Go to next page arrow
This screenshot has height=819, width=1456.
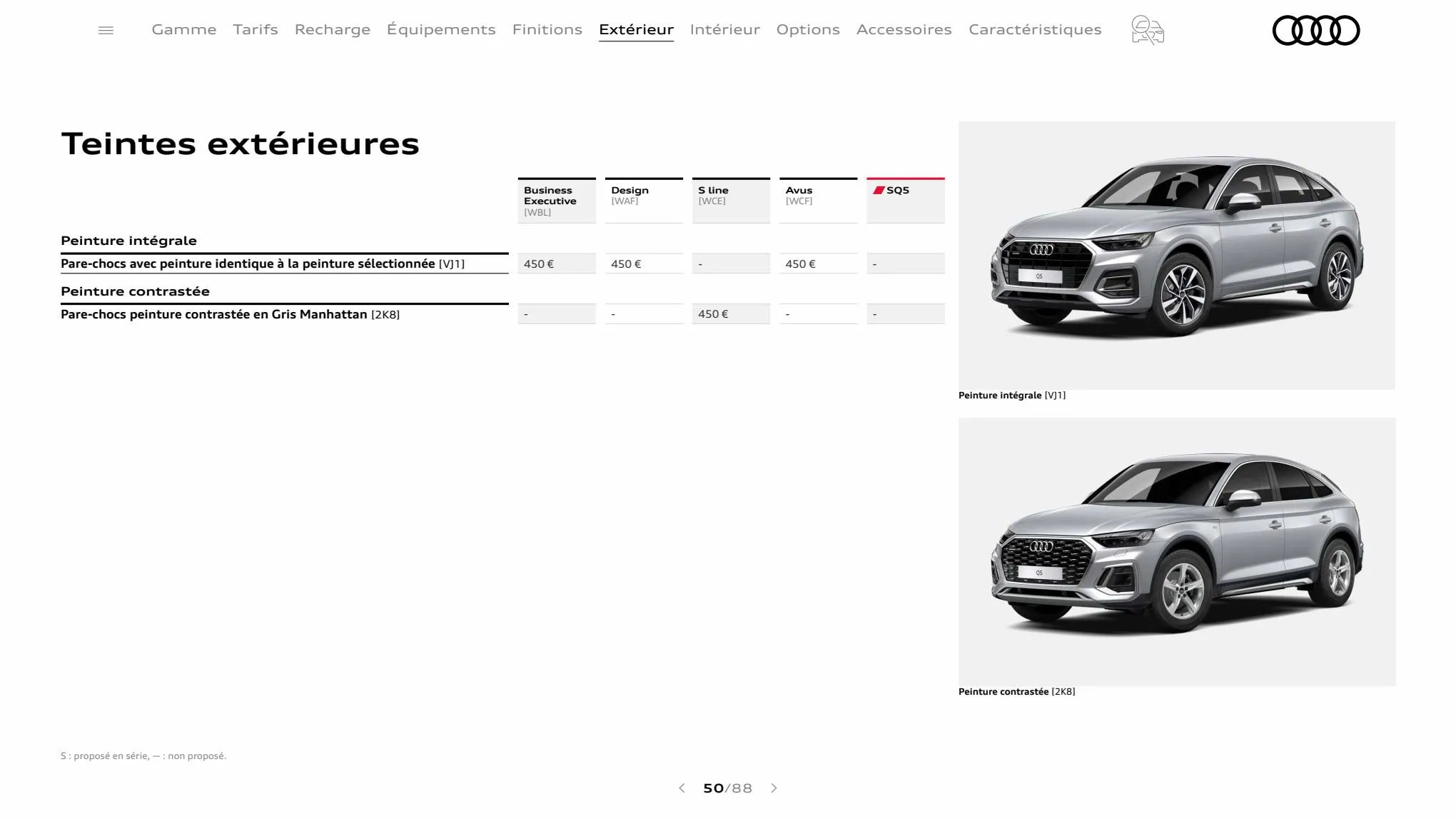point(774,788)
